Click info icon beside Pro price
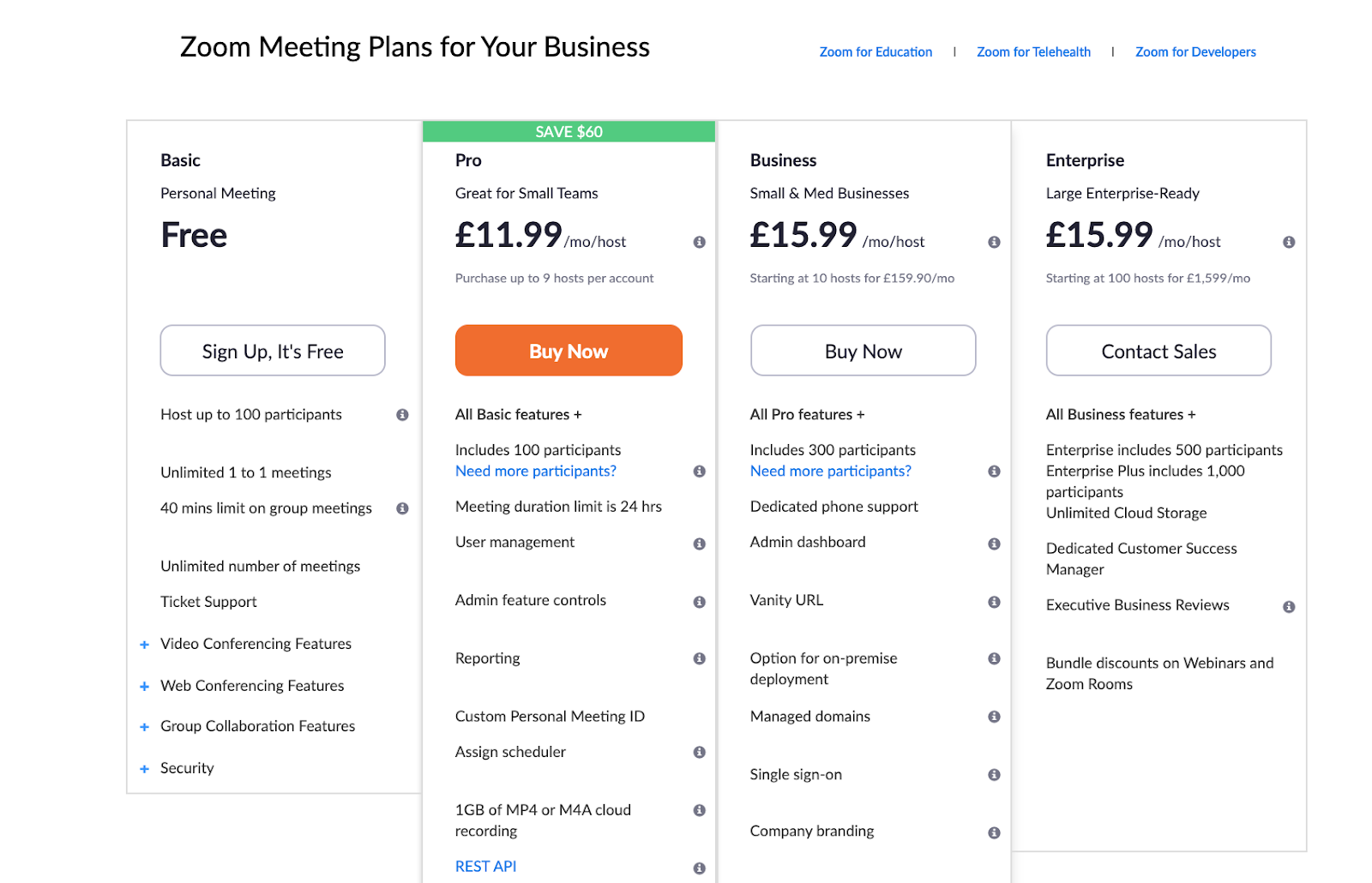The width and height of the screenshot is (1372, 883). tap(699, 243)
